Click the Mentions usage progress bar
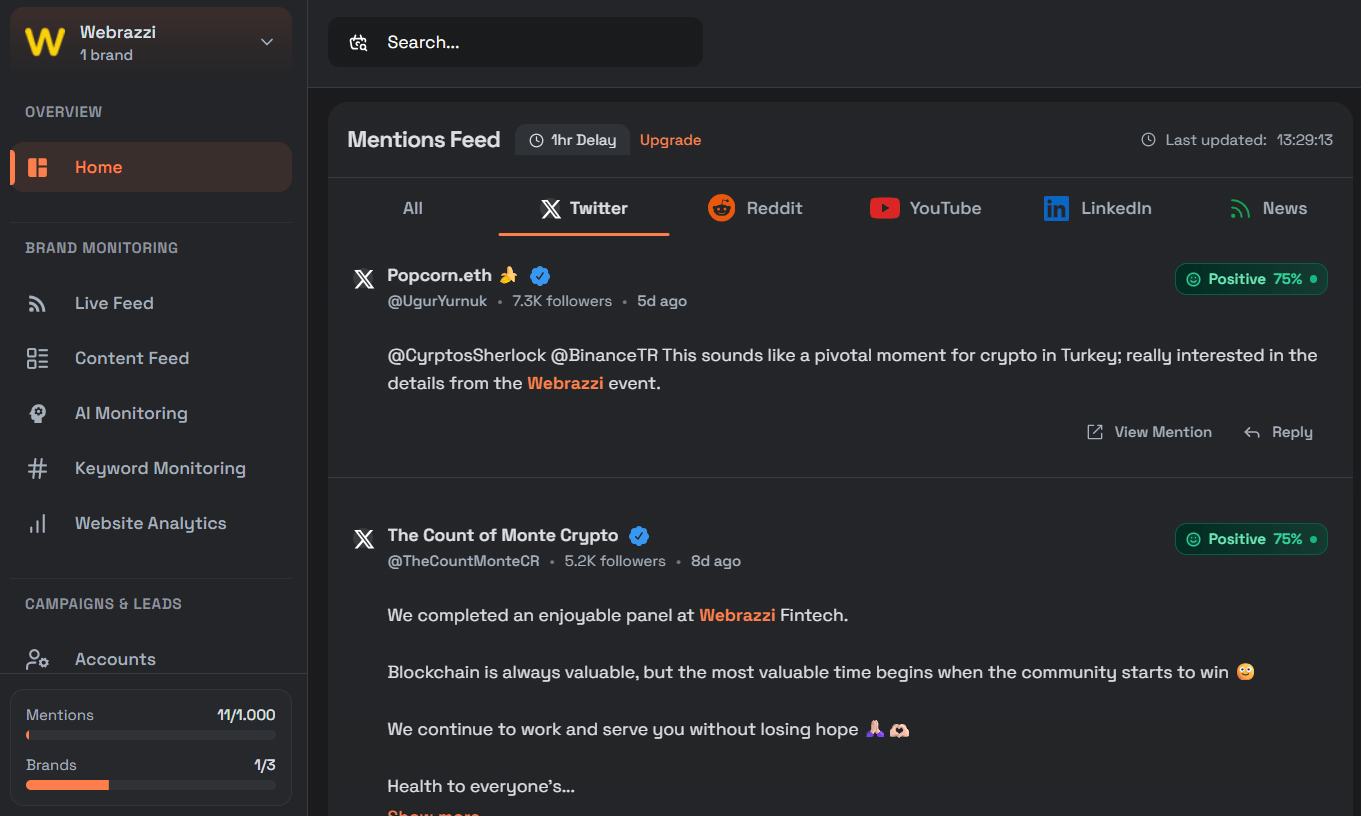The height and width of the screenshot is (816, 1361). (151, 735)
